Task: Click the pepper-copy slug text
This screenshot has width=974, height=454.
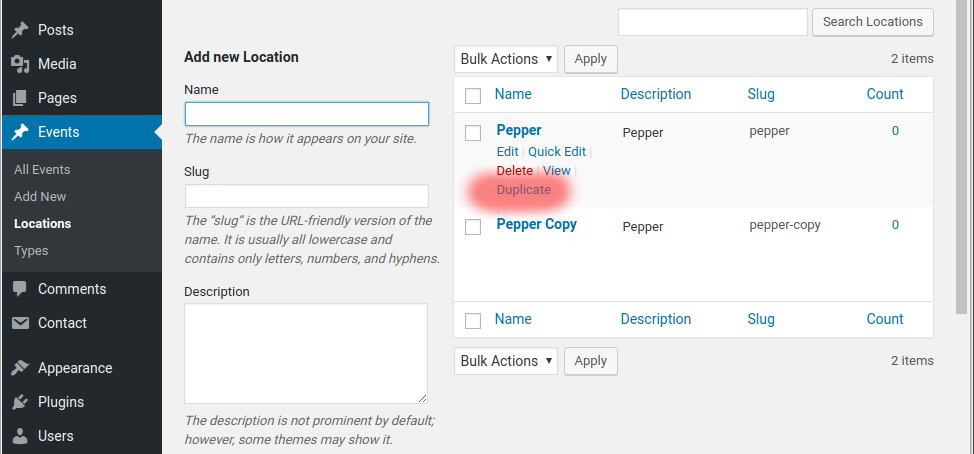Action: pos(785,225)
